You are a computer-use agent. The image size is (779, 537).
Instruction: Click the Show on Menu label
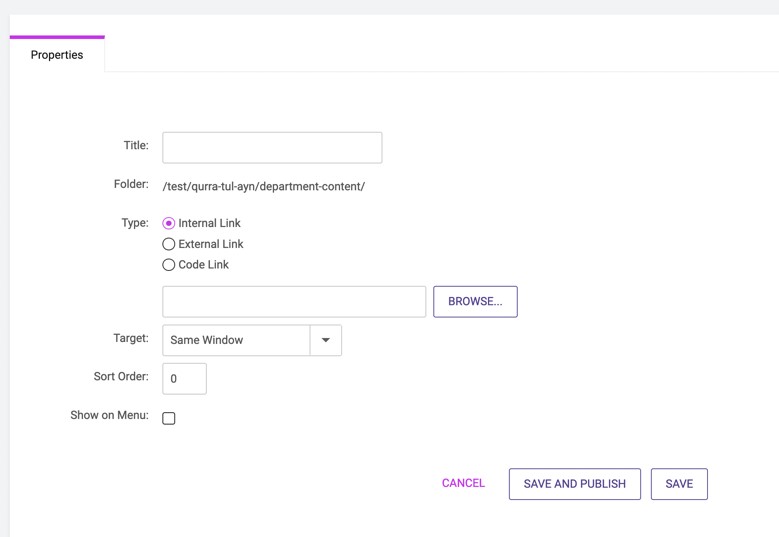pos(109,415)
